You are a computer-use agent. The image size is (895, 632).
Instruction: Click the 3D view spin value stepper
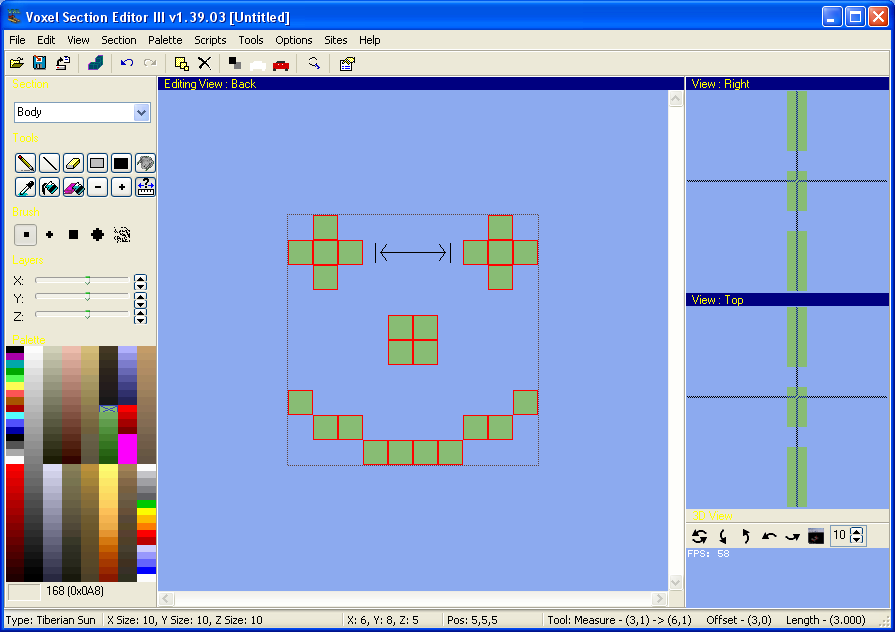[856, 535]
